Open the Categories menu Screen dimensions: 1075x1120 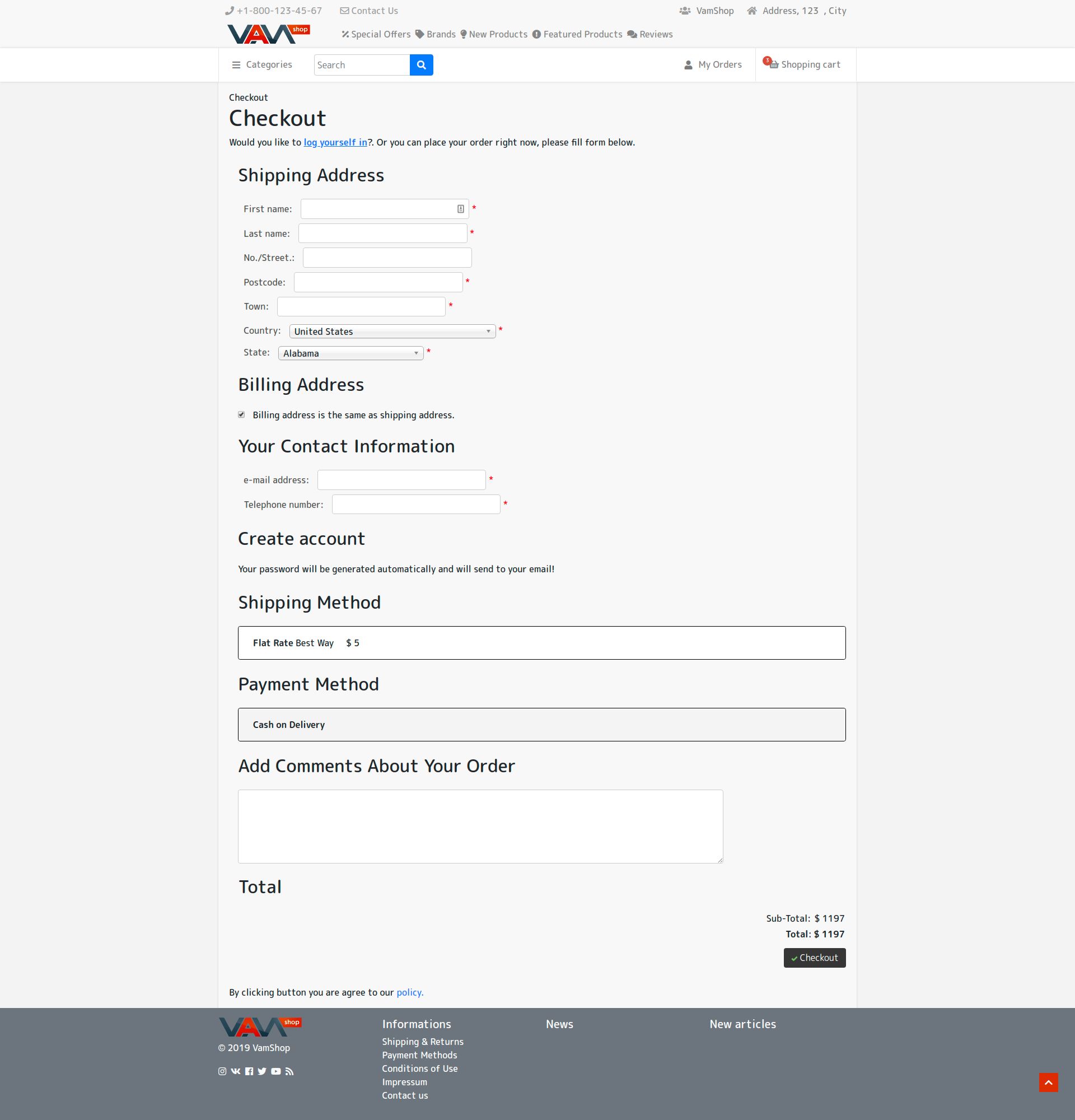click(x=262, y=65)
